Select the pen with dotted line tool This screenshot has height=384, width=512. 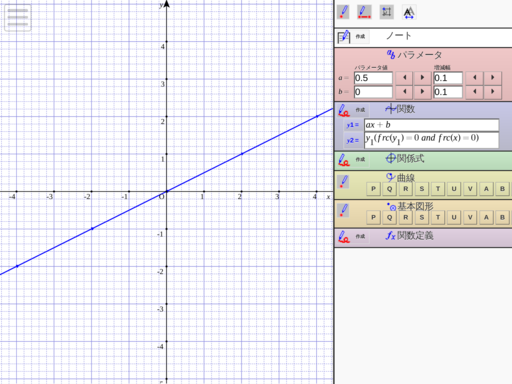(x=364, y=12)
